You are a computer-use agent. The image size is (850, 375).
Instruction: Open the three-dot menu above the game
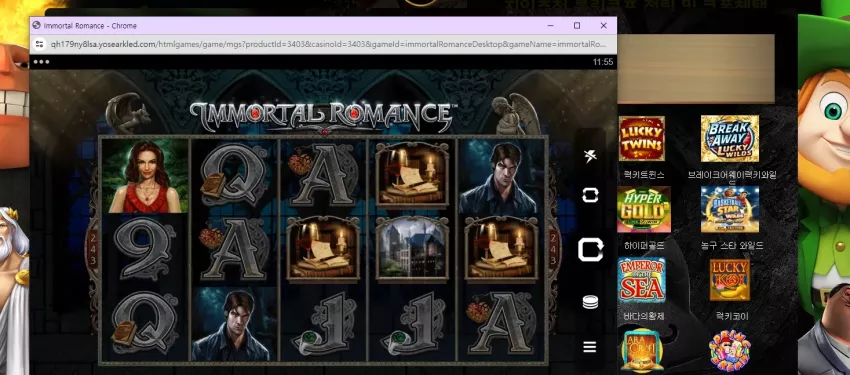coord(41,62)
